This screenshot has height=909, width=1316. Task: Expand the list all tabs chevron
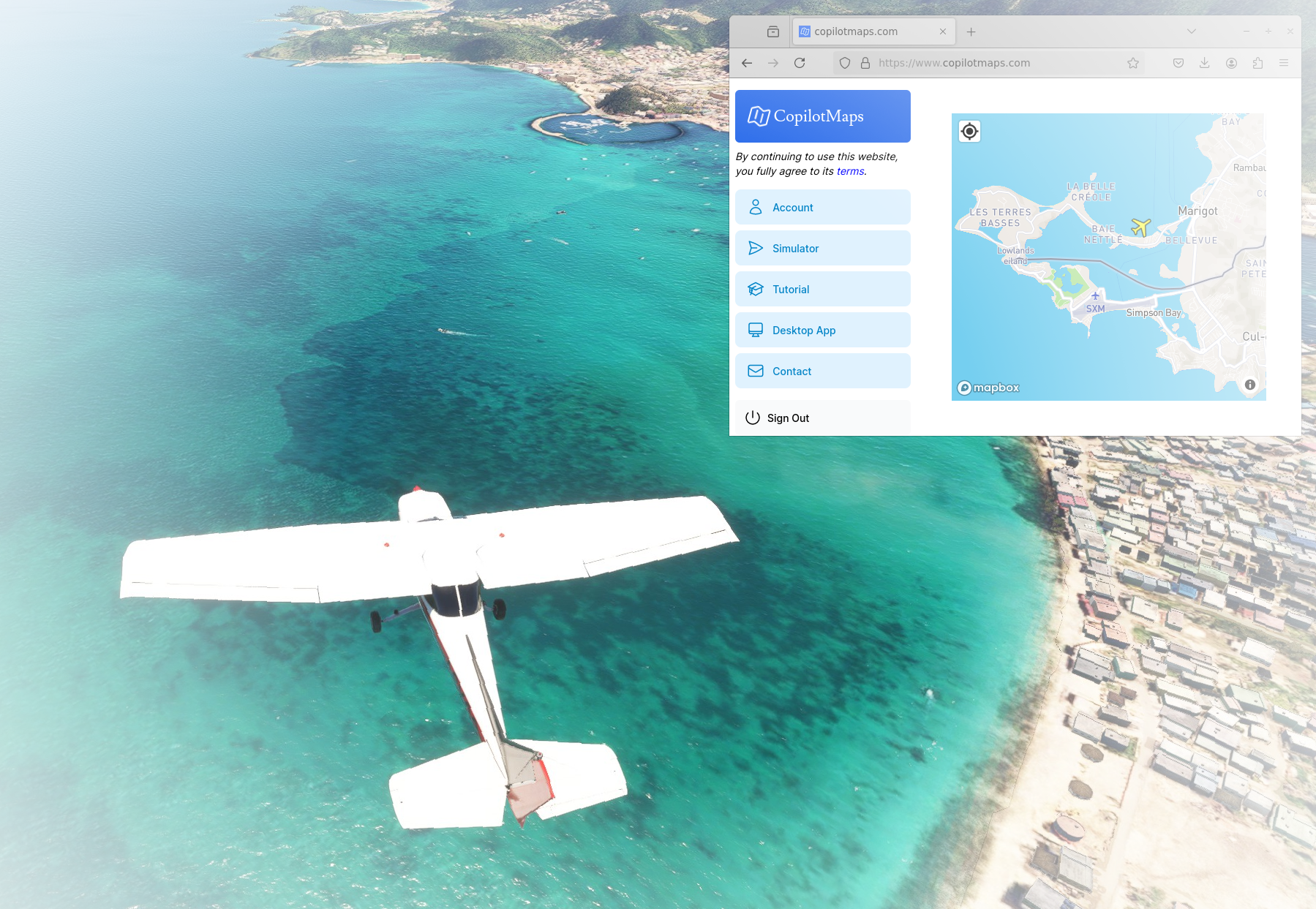(1191, 31)
